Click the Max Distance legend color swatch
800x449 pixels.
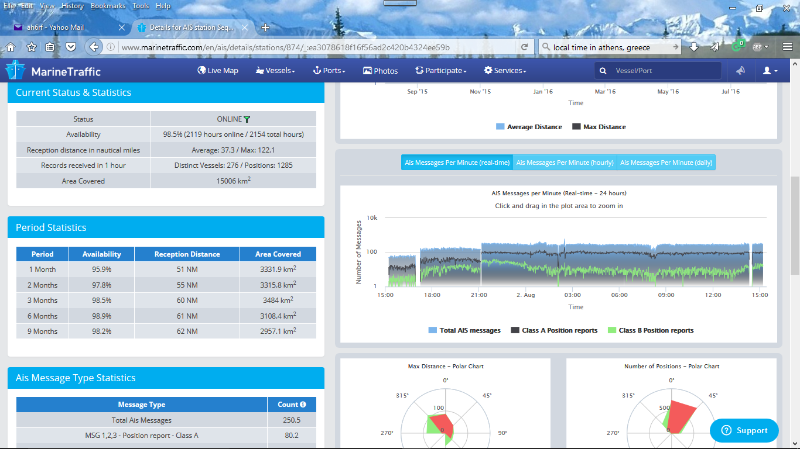click(577, 127)
